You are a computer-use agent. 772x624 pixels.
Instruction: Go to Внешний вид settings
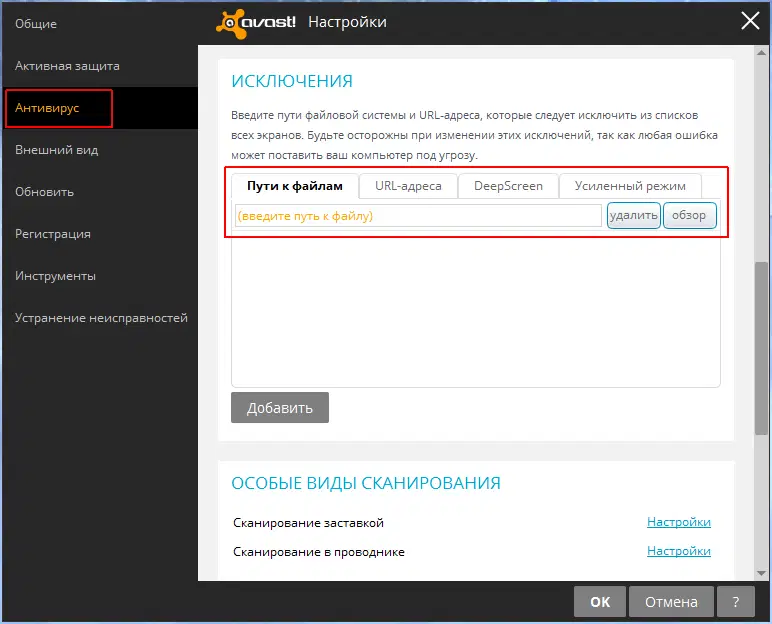click(57, 150)
